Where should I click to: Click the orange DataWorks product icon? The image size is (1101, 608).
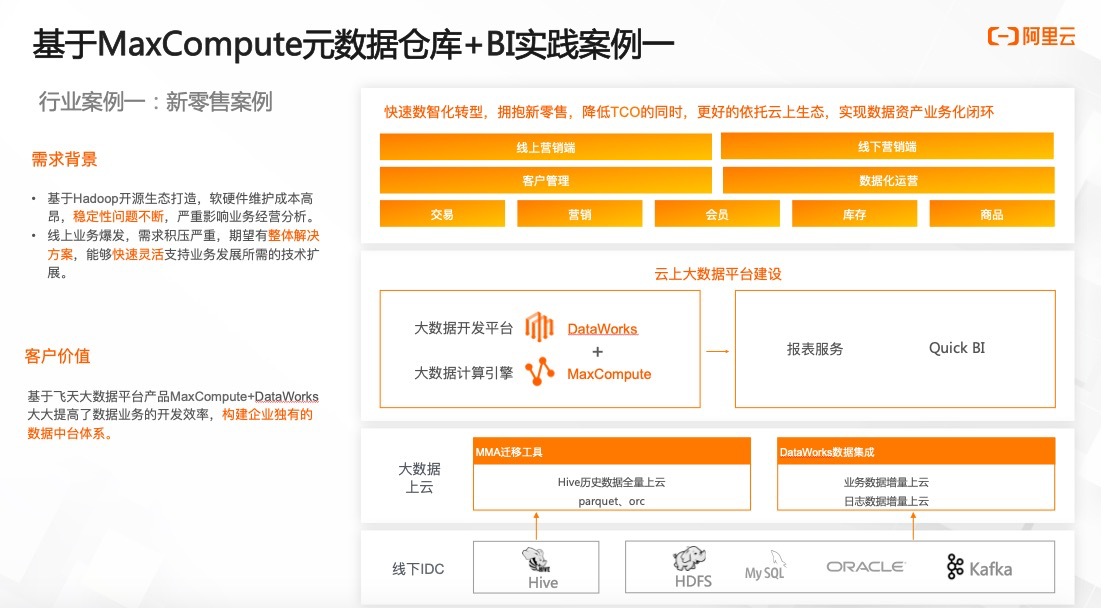click(x=539, y=327)
